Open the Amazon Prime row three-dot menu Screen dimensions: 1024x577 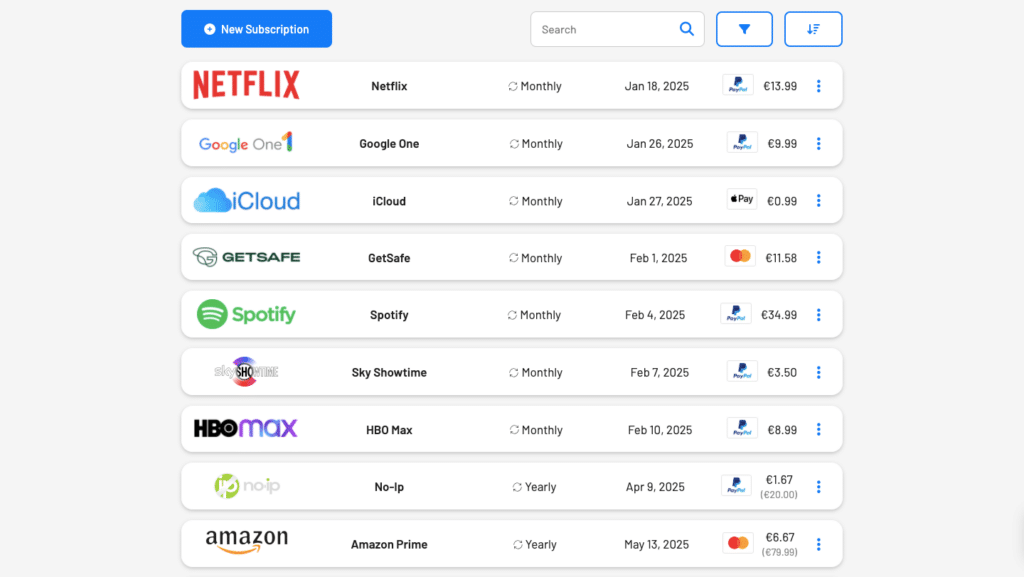(818, 544)
